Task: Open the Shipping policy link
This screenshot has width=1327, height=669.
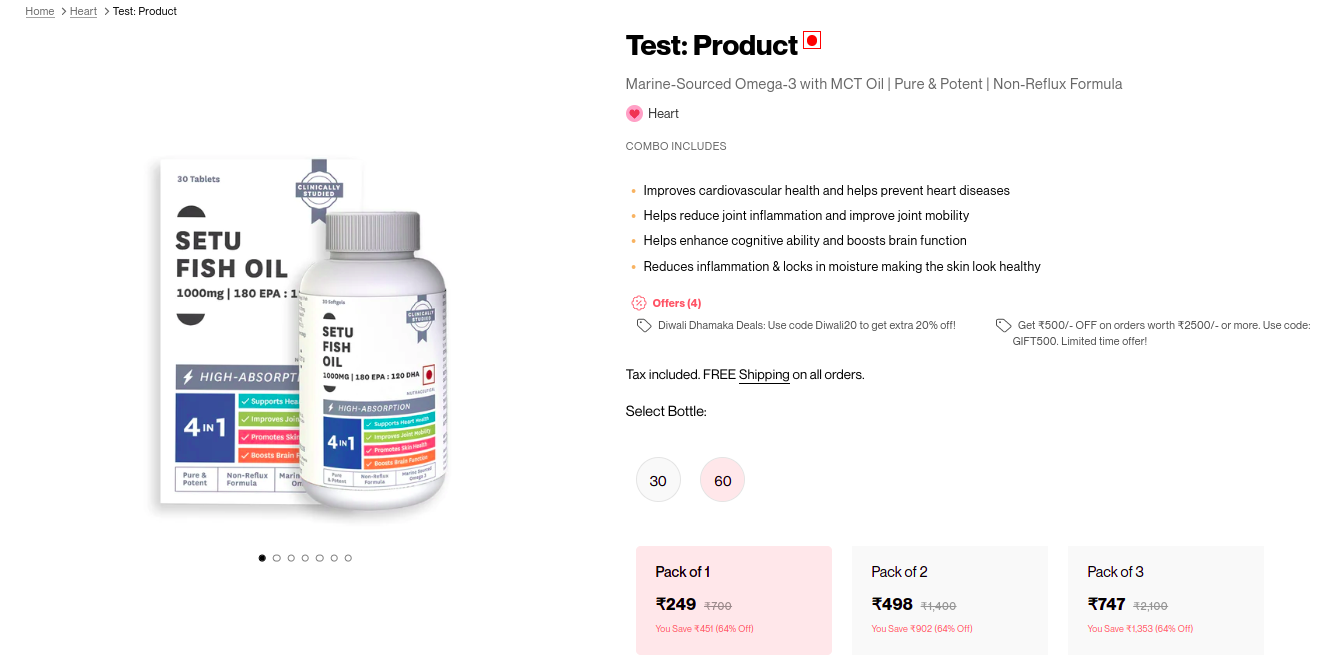Action: 764,375
